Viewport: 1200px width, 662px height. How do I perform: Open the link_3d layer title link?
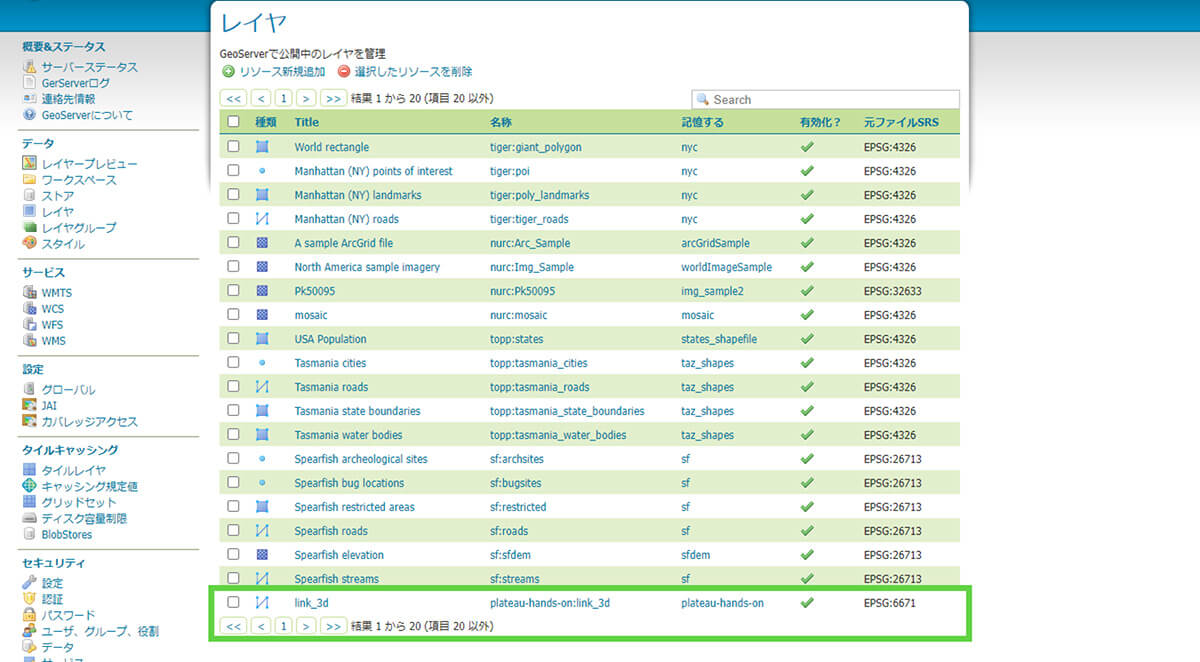point(312,603)
